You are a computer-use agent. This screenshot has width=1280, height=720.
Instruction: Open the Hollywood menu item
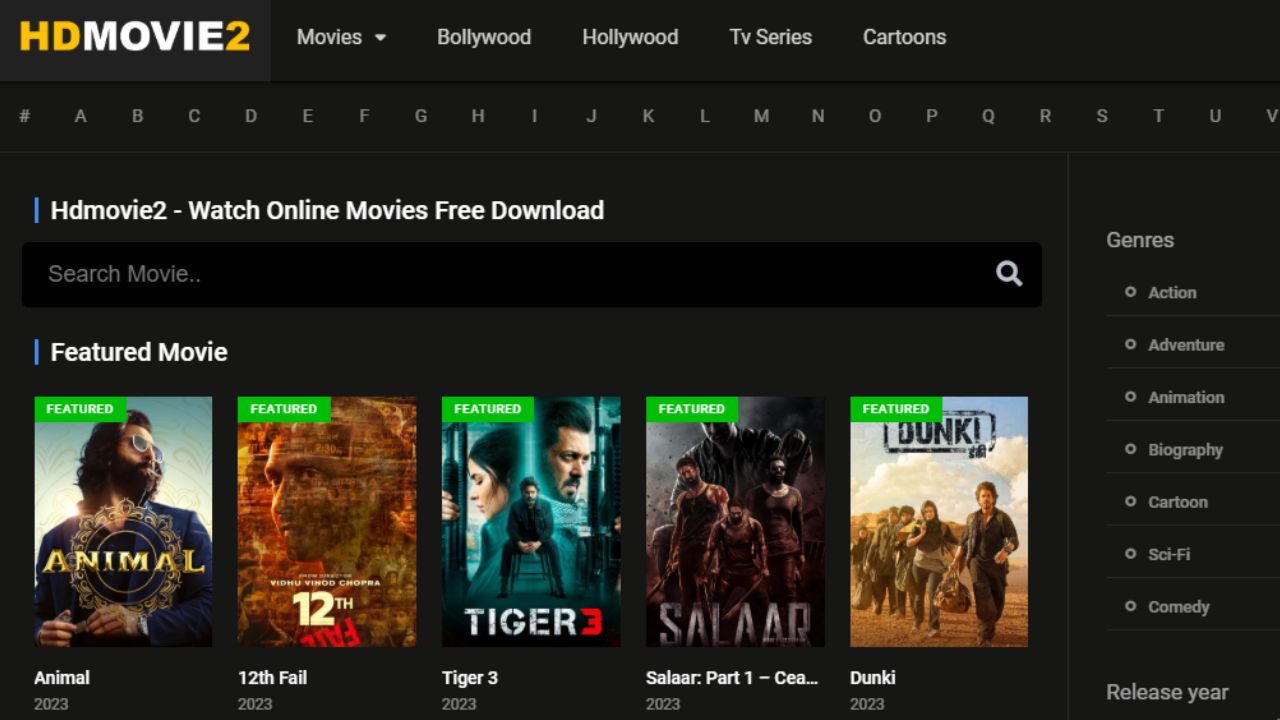[x=630, y=37]
